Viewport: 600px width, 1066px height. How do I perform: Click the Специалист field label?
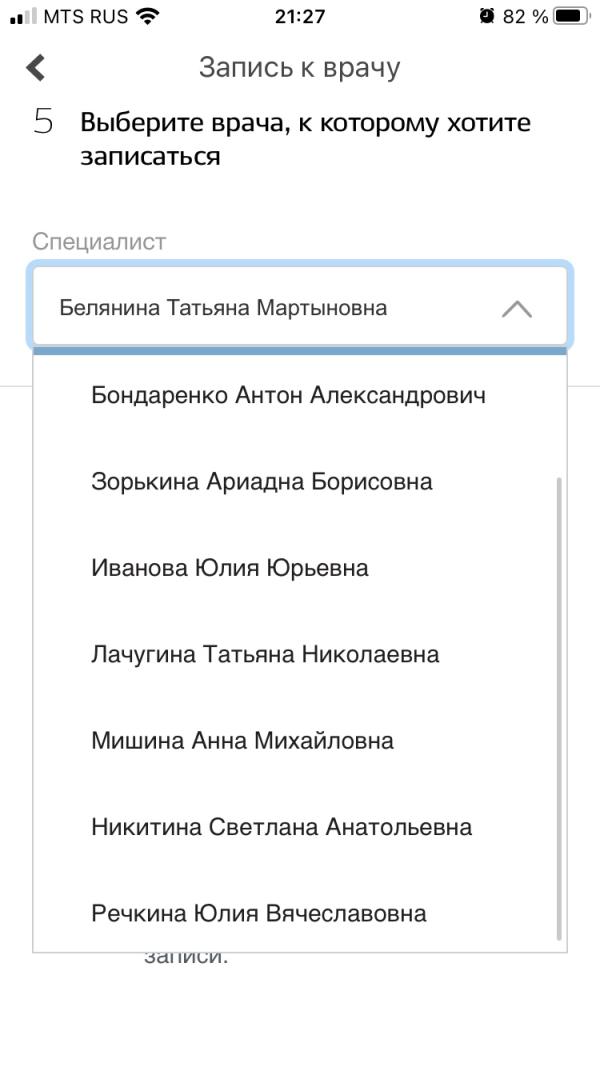(x=99, y=241)
